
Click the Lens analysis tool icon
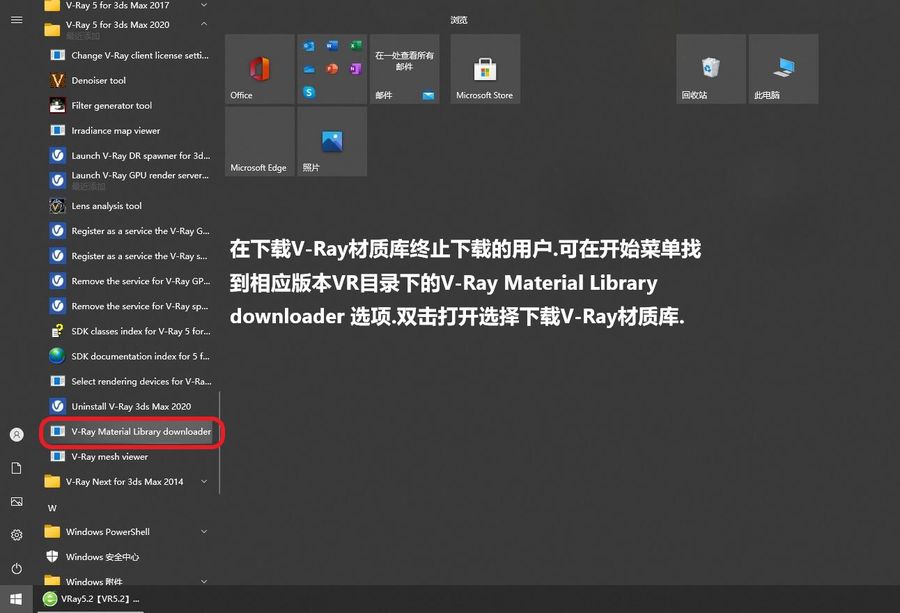[57, 205]
